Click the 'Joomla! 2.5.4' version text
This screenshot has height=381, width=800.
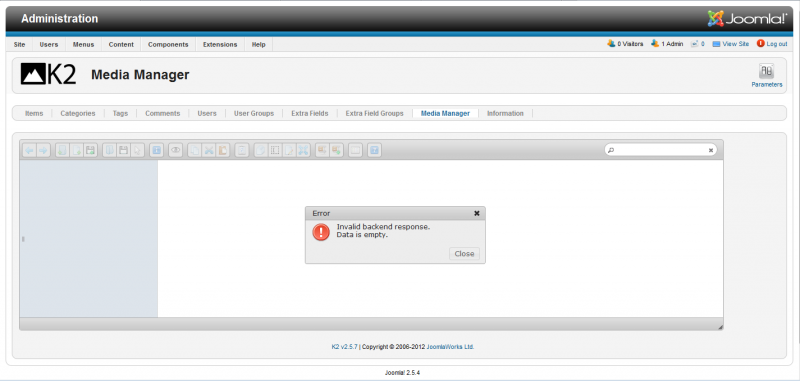tap(402, 373)
